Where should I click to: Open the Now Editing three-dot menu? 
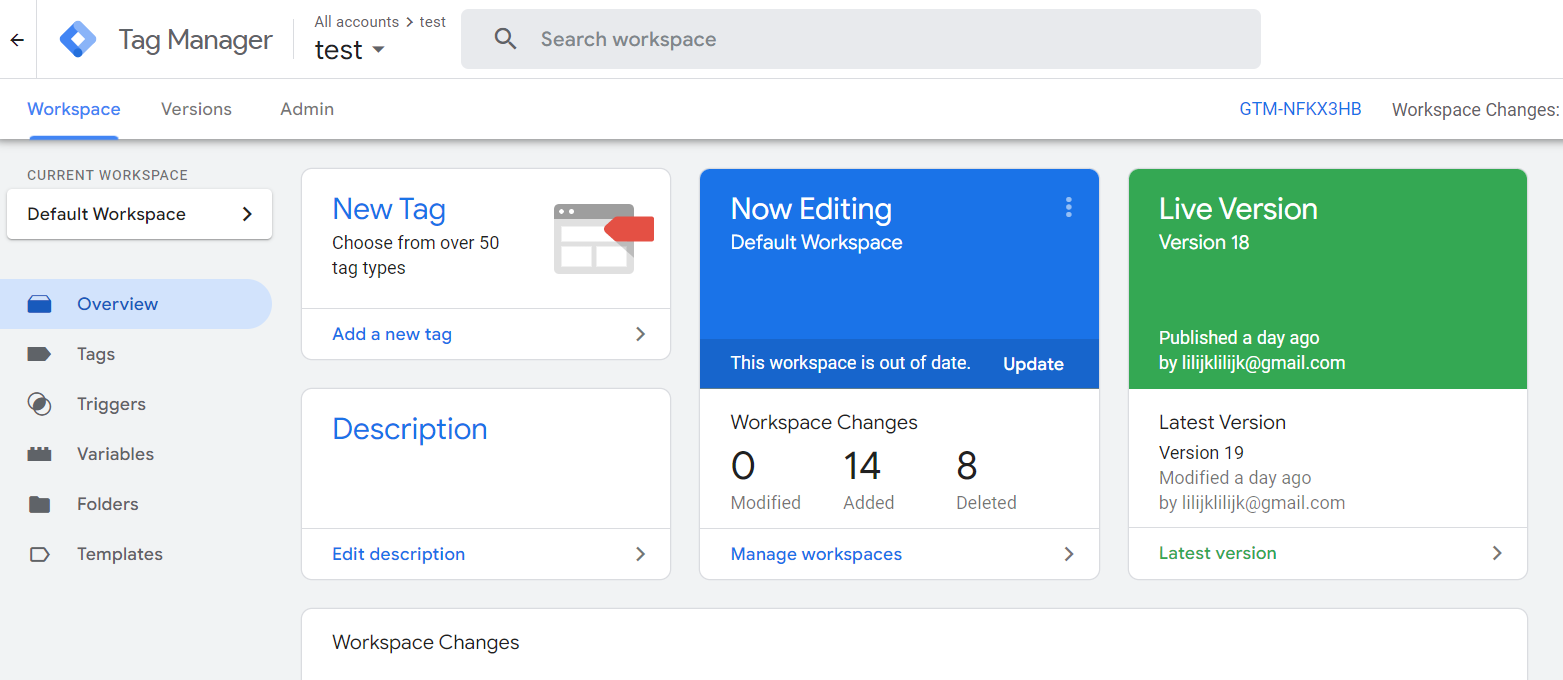[1069, 207]
